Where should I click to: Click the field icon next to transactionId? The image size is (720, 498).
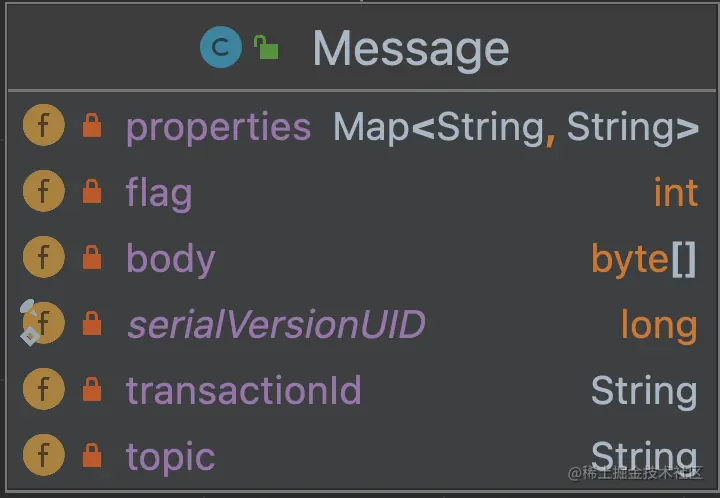(x=43, y=390)
